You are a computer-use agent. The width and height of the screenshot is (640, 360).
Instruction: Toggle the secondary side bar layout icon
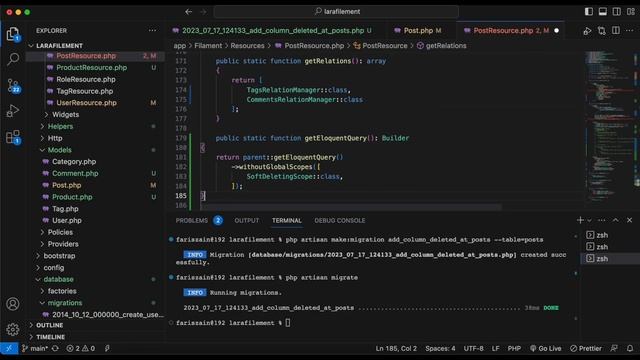(616, 11)
